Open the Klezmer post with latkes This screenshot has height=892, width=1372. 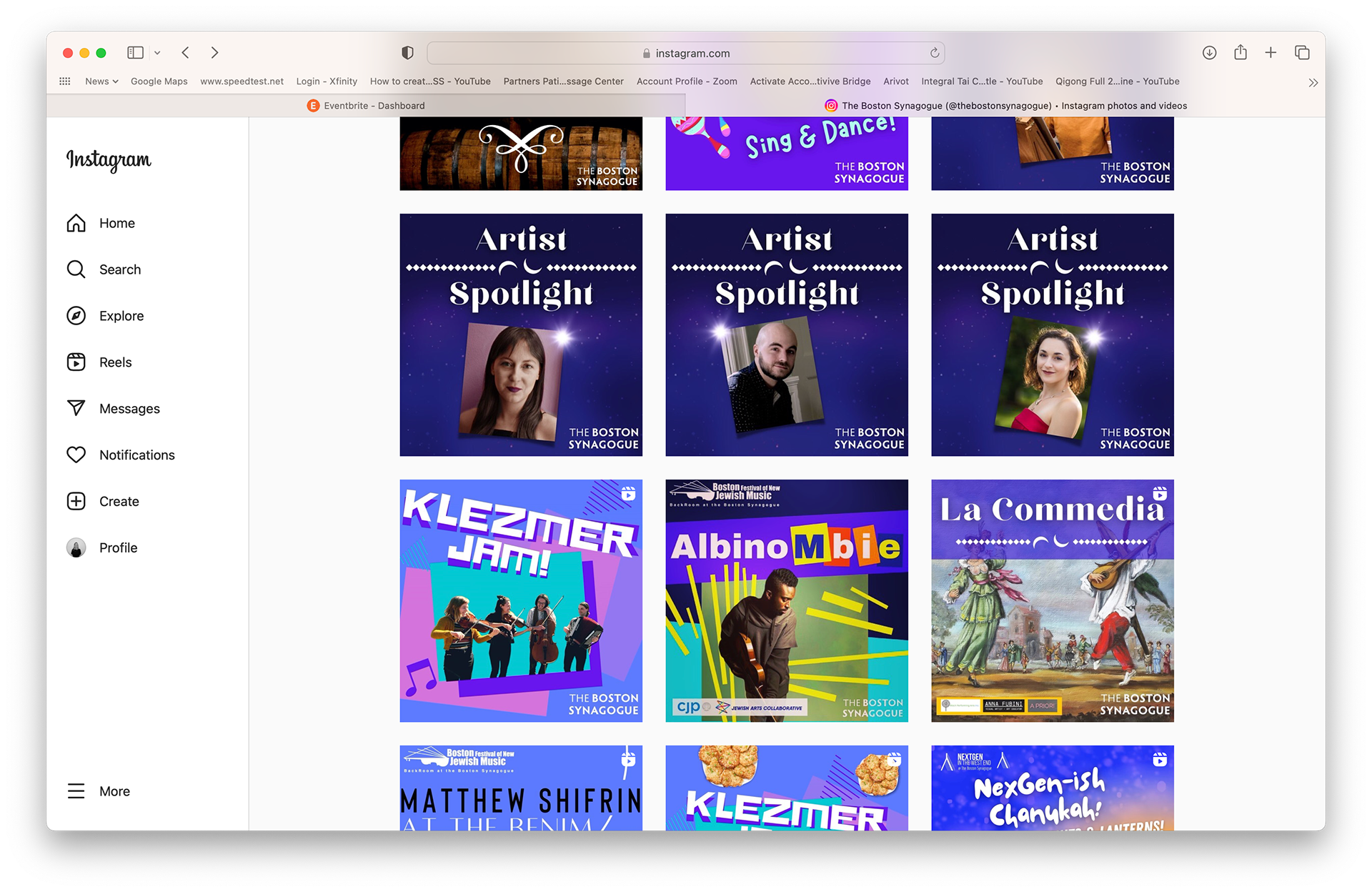click(x=787, y=788)
